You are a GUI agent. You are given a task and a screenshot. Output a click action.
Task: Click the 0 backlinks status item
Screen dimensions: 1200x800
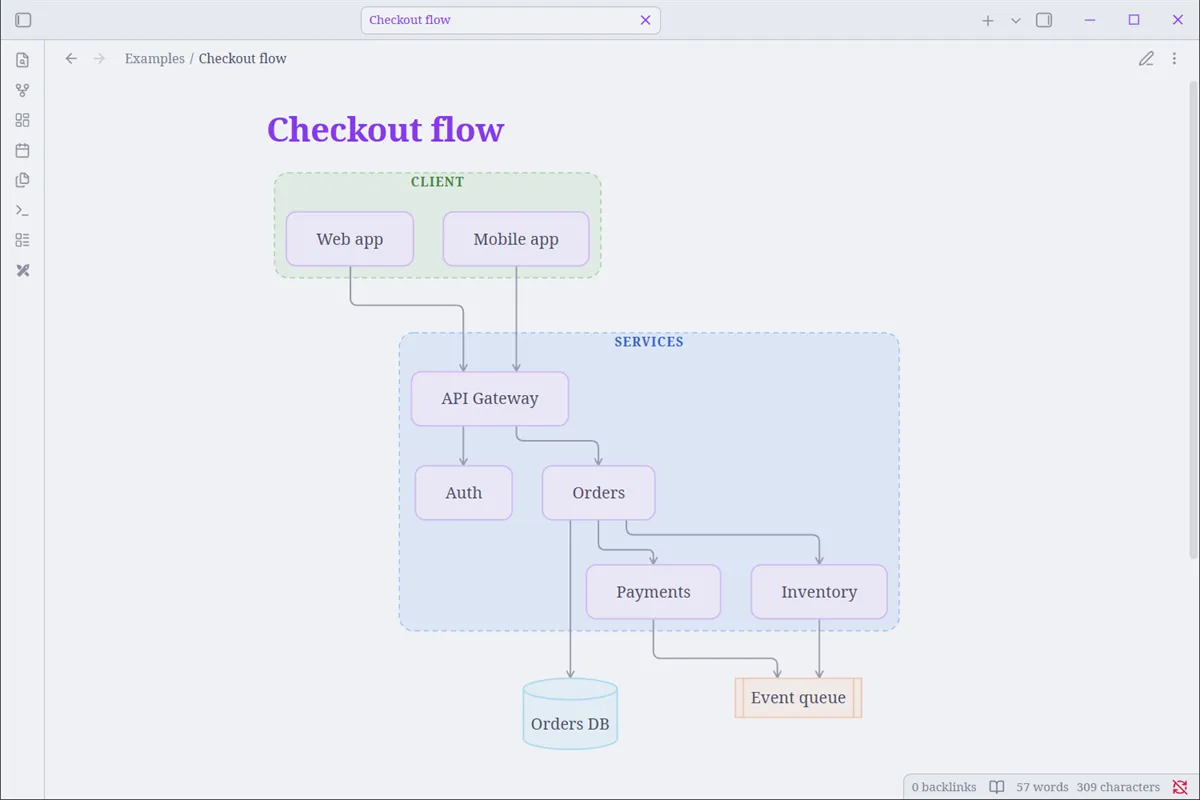pos(944,787)
